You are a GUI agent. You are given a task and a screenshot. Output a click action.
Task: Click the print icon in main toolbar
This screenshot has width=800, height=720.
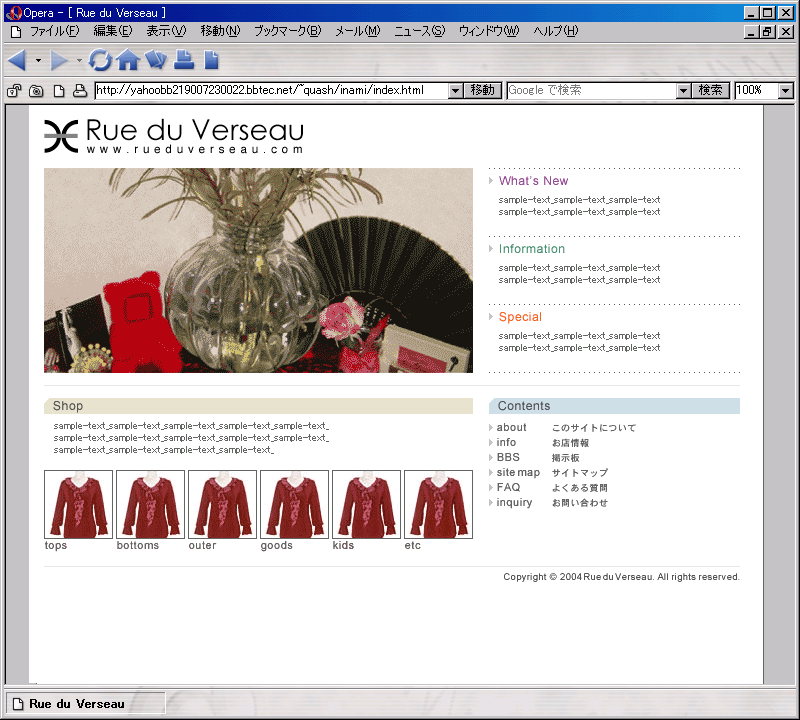184,60
